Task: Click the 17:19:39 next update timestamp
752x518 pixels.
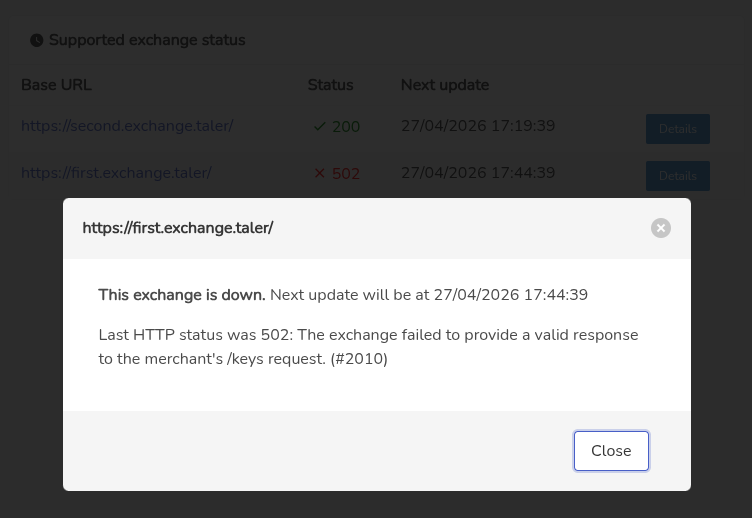Action: click(477, 126)
